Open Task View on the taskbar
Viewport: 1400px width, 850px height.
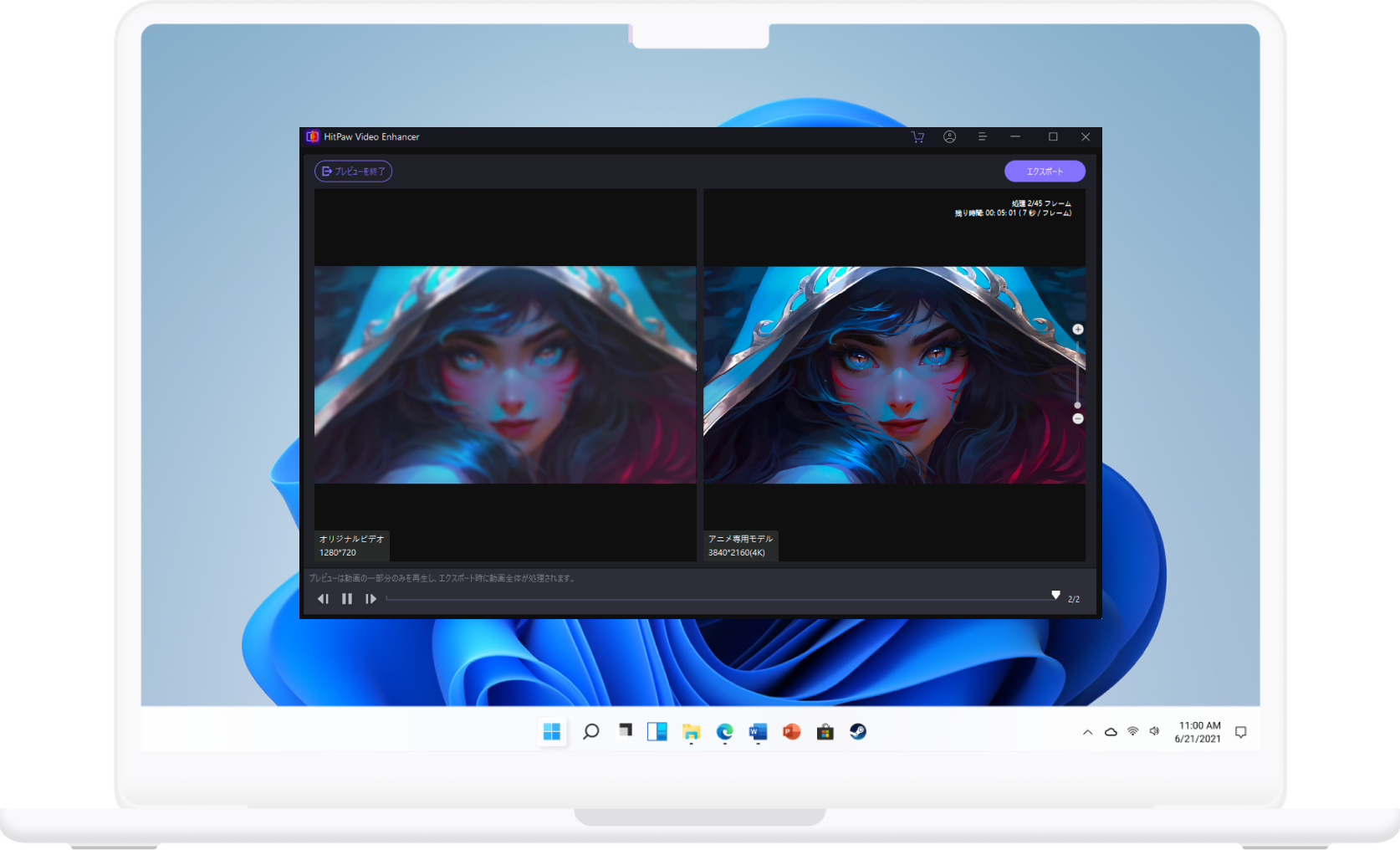click(x=625, y=730)
